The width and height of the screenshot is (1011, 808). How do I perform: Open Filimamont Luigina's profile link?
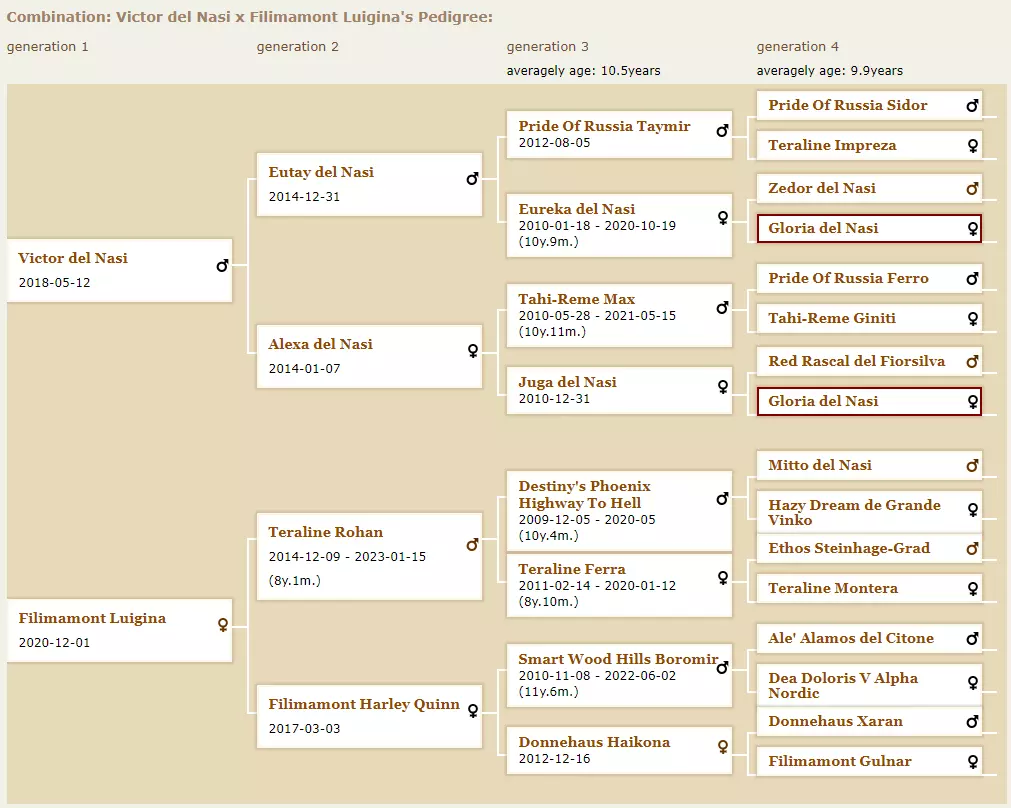(x=92, y=618)
